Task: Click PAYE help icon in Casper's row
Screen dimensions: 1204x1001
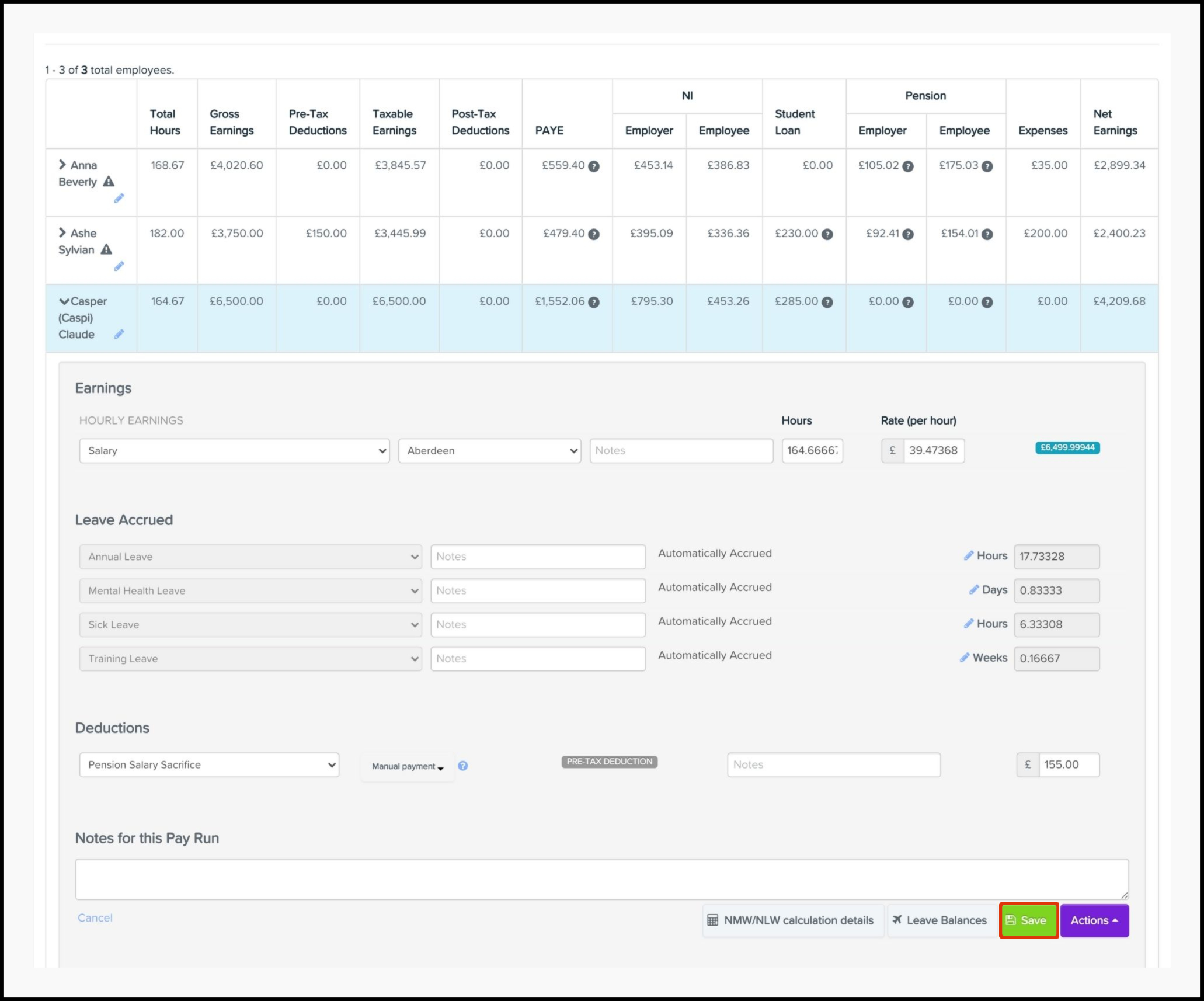Action: coord(594,302)
